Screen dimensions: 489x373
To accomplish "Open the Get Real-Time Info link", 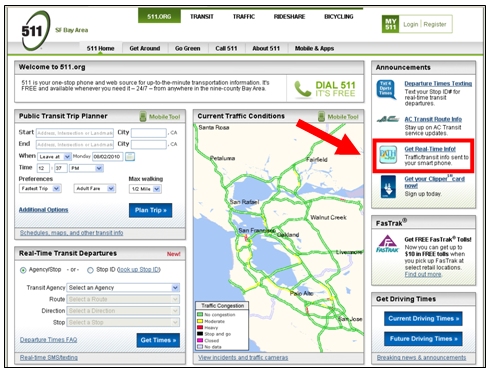I will tap(430, 149).
